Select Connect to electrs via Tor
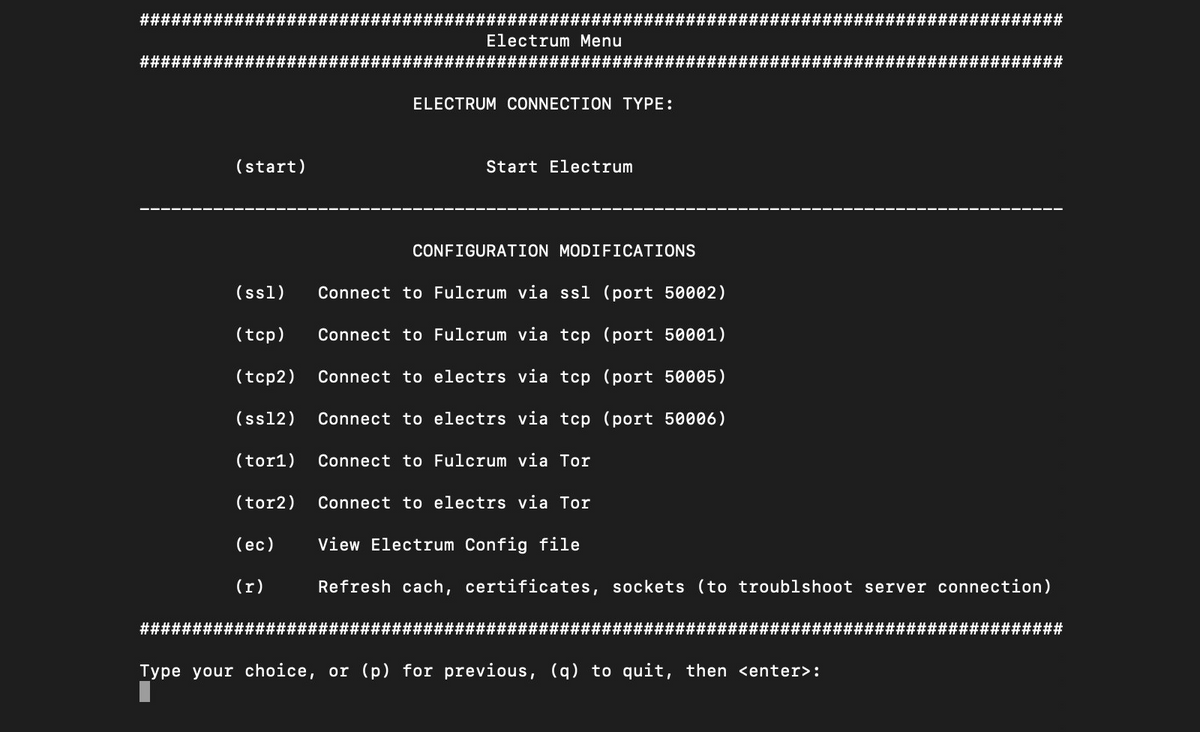Viewport: 1200px width, 732px height. point(454,503)
